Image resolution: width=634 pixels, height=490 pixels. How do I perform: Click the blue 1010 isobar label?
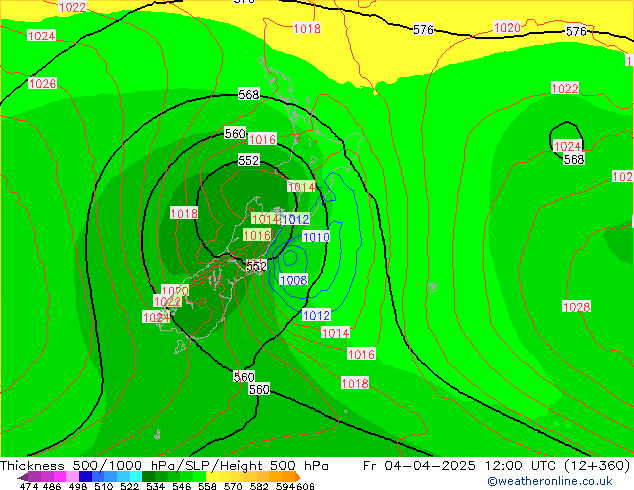[316, 237]
